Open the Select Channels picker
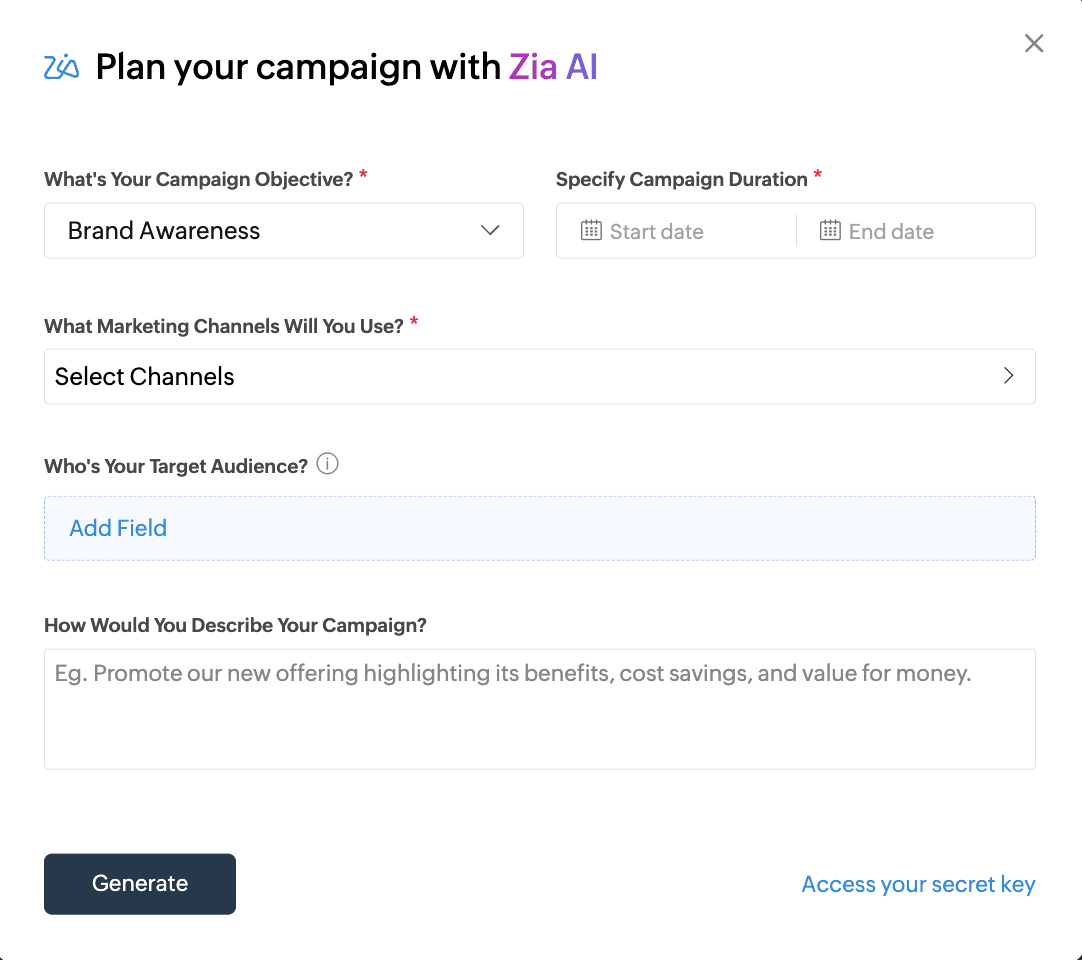 539,377
